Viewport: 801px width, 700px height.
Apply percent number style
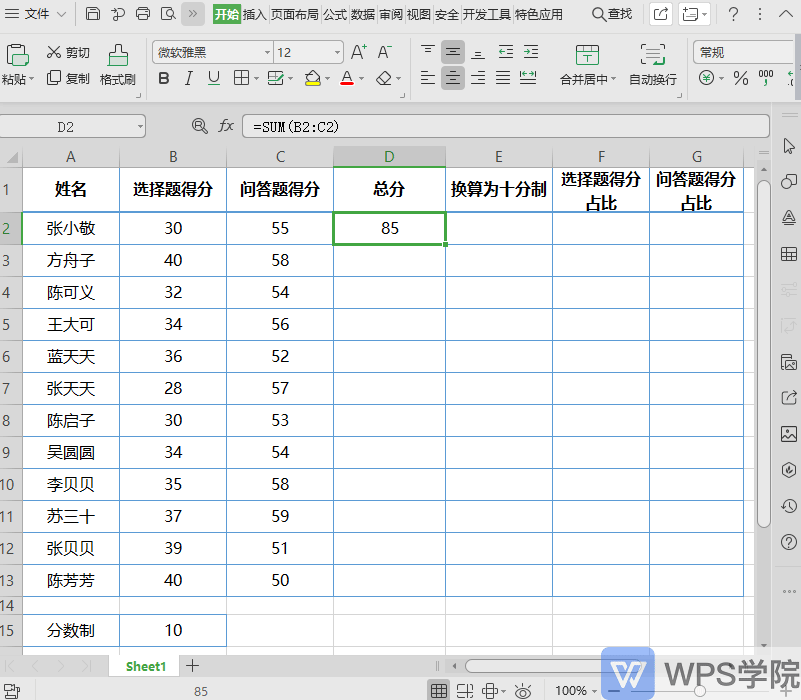point(742,75)
